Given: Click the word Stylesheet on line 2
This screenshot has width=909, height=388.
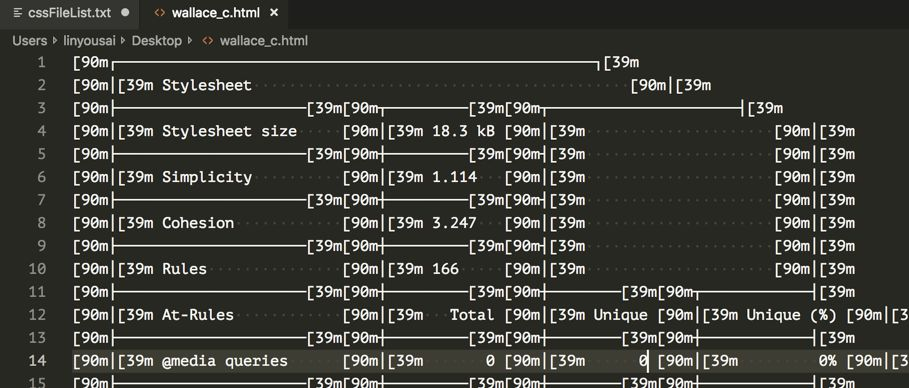Looking at the screenshot, I should tap(207, 85).
